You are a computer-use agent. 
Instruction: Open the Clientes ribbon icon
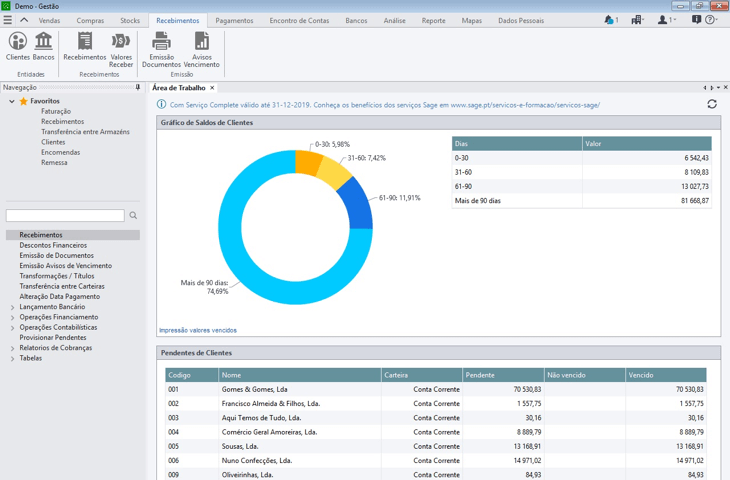[x=18, y=42]
